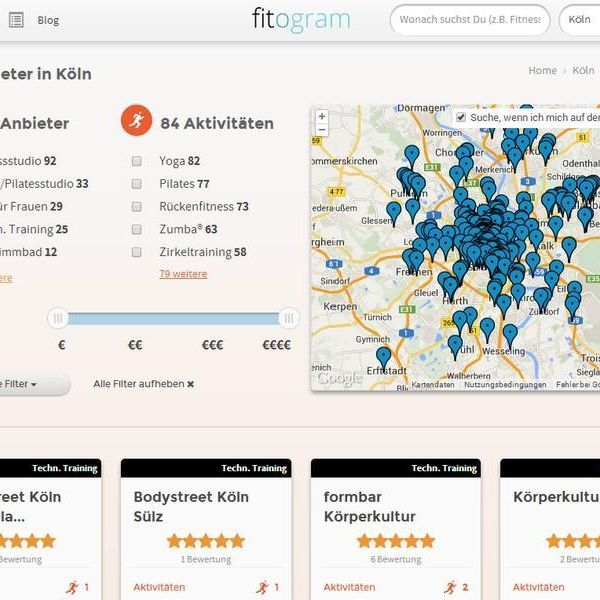Open the Fehler bei Google link on map

coord(578,385)
